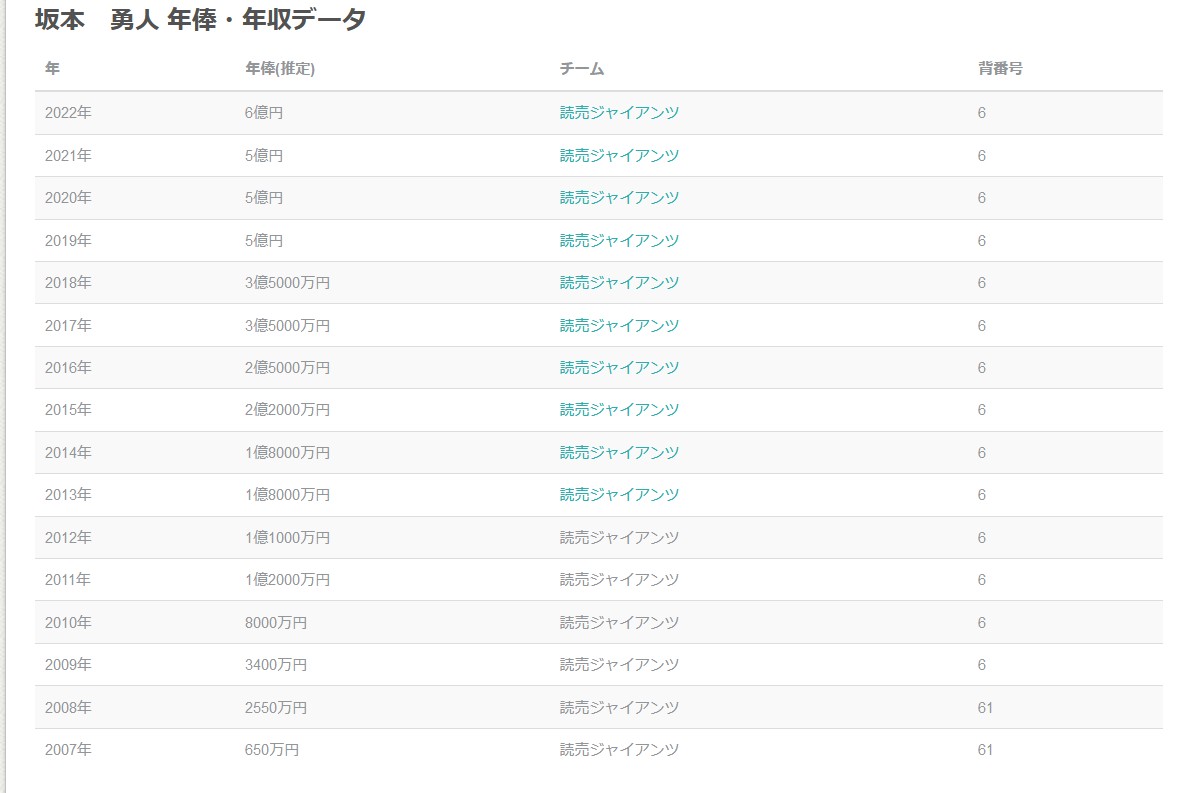Open the 読売ジャイアンツ link for 2017年
Image resolution: width=1185 pixels, height=793 pixels.
(619, 326)
